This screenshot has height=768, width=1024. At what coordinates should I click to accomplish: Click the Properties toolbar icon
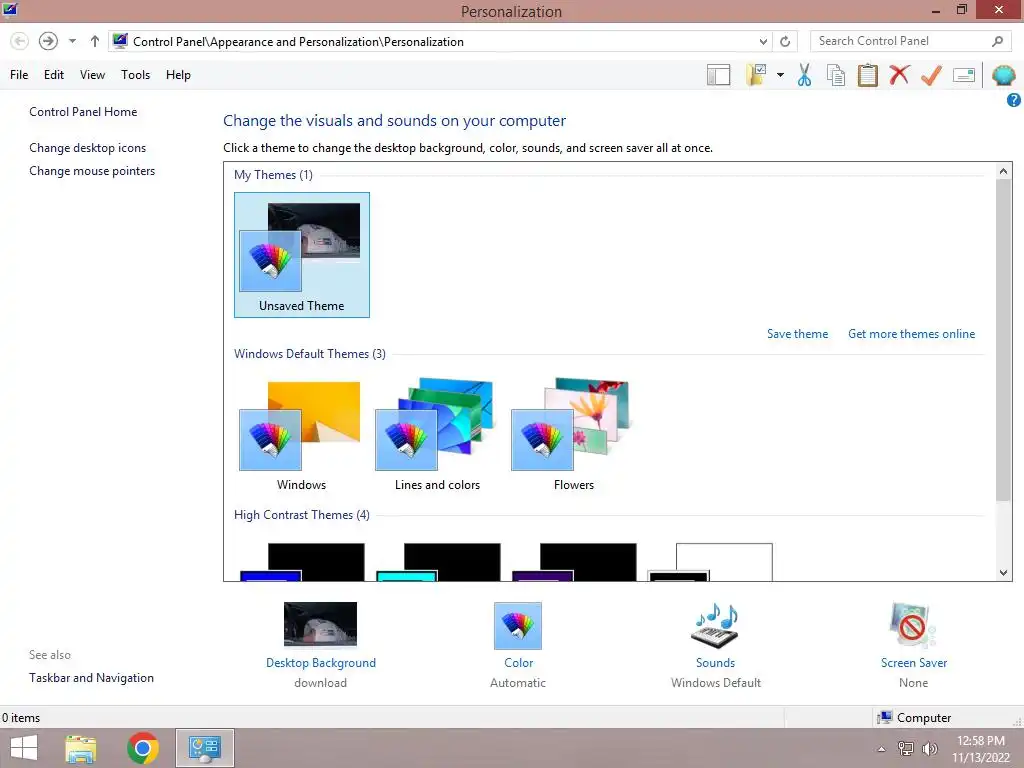964,75
